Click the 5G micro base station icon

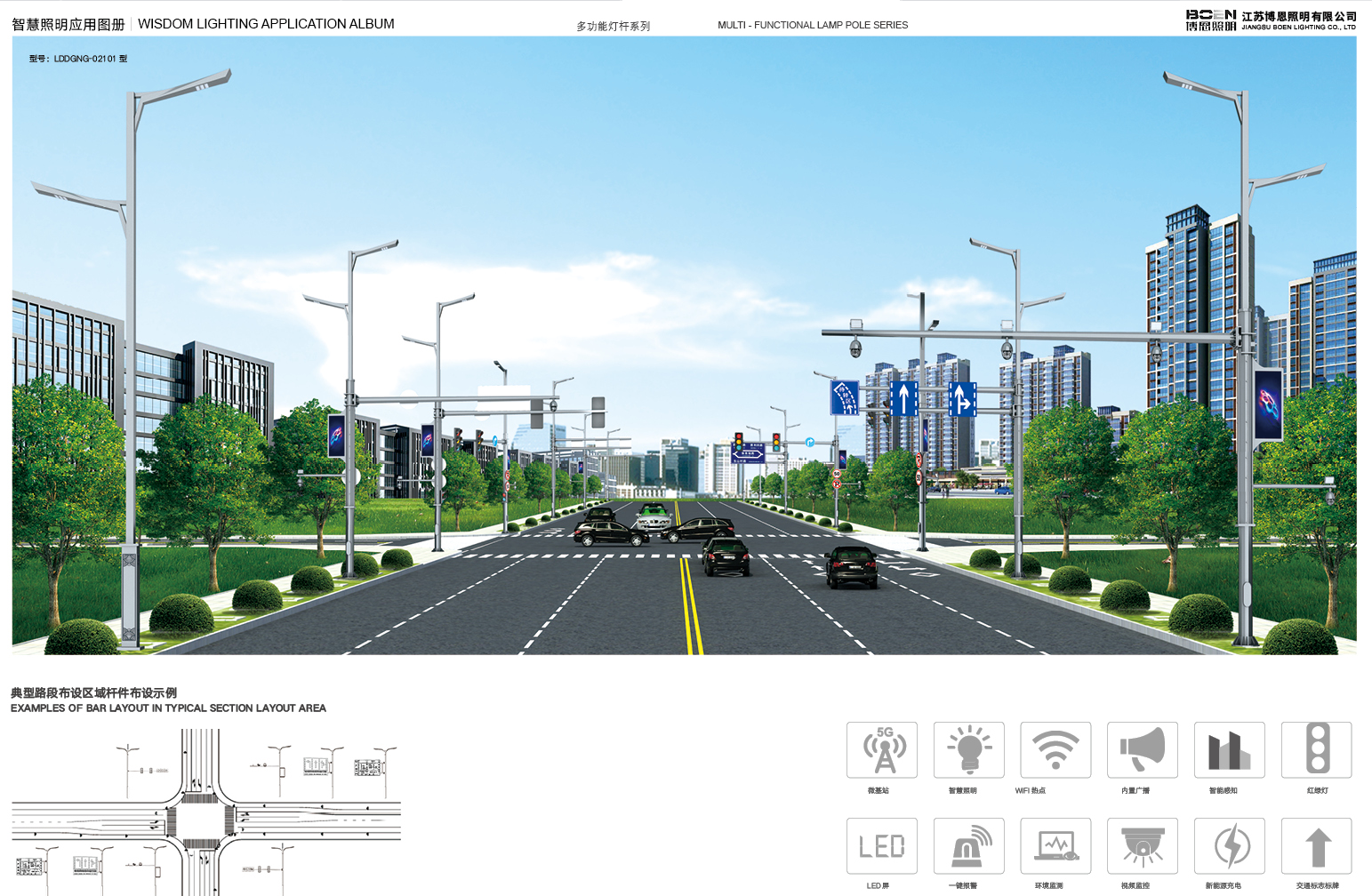click(x=881, y=750)
